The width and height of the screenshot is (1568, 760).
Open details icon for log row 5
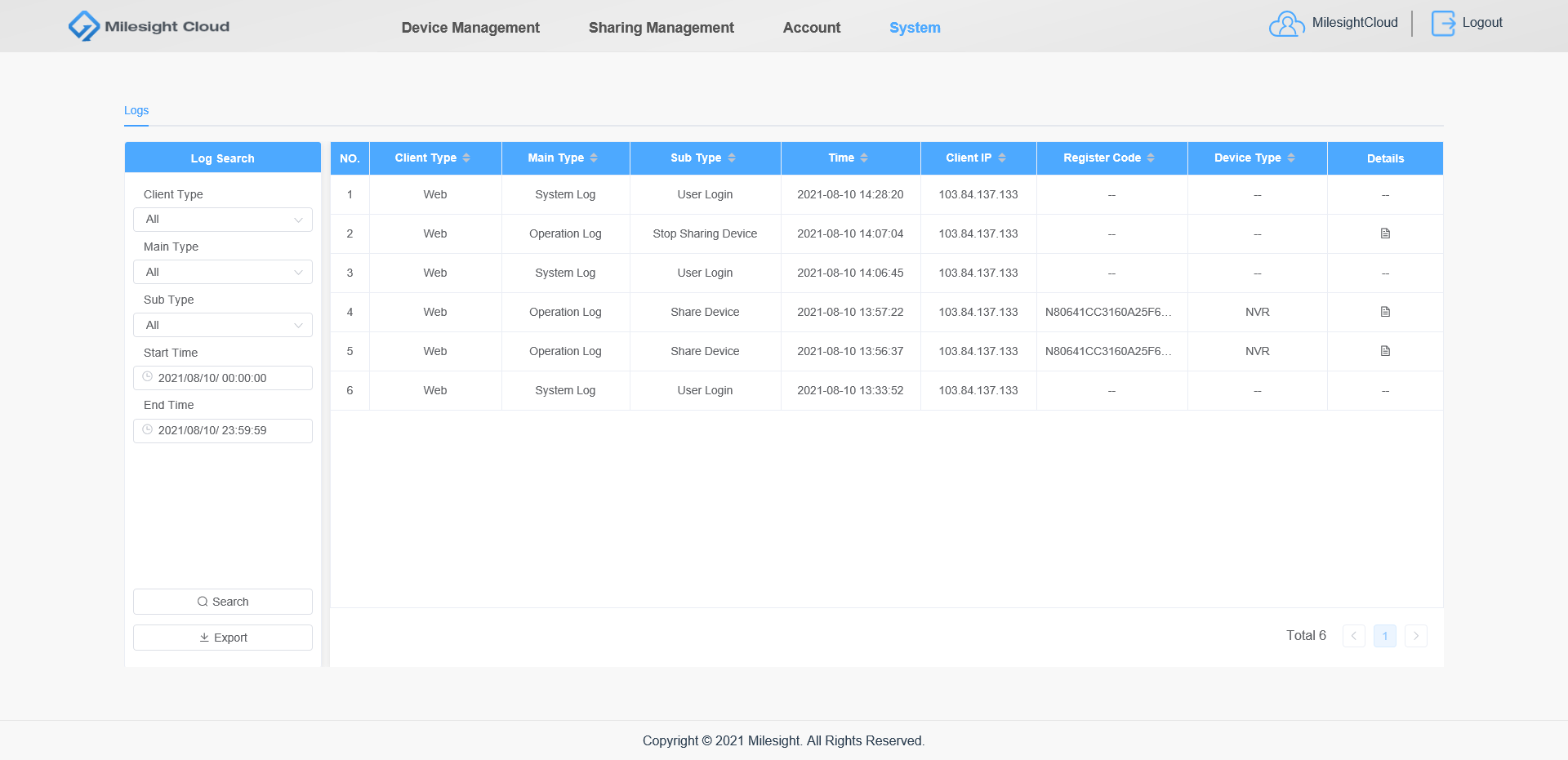tap(1385, 351)
